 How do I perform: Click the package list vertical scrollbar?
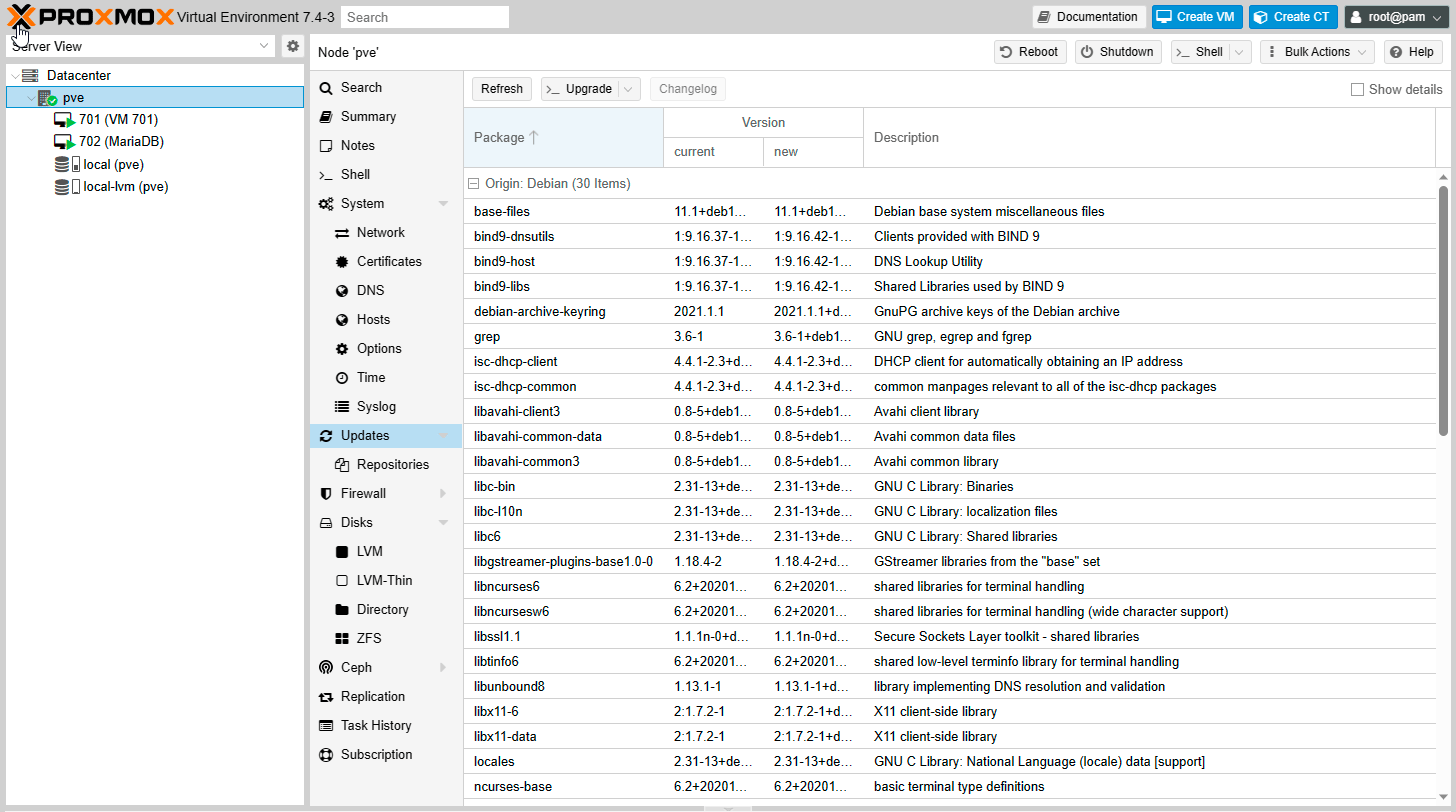tap(1443, 310)
